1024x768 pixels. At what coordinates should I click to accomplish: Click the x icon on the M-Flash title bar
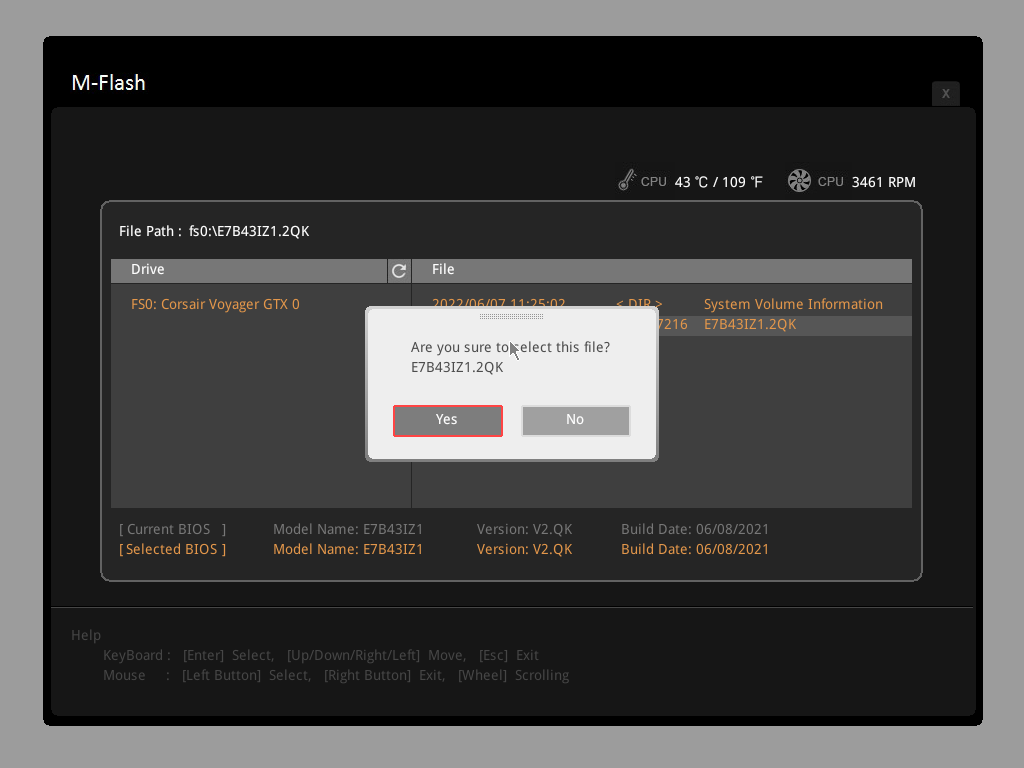[945, 93]
